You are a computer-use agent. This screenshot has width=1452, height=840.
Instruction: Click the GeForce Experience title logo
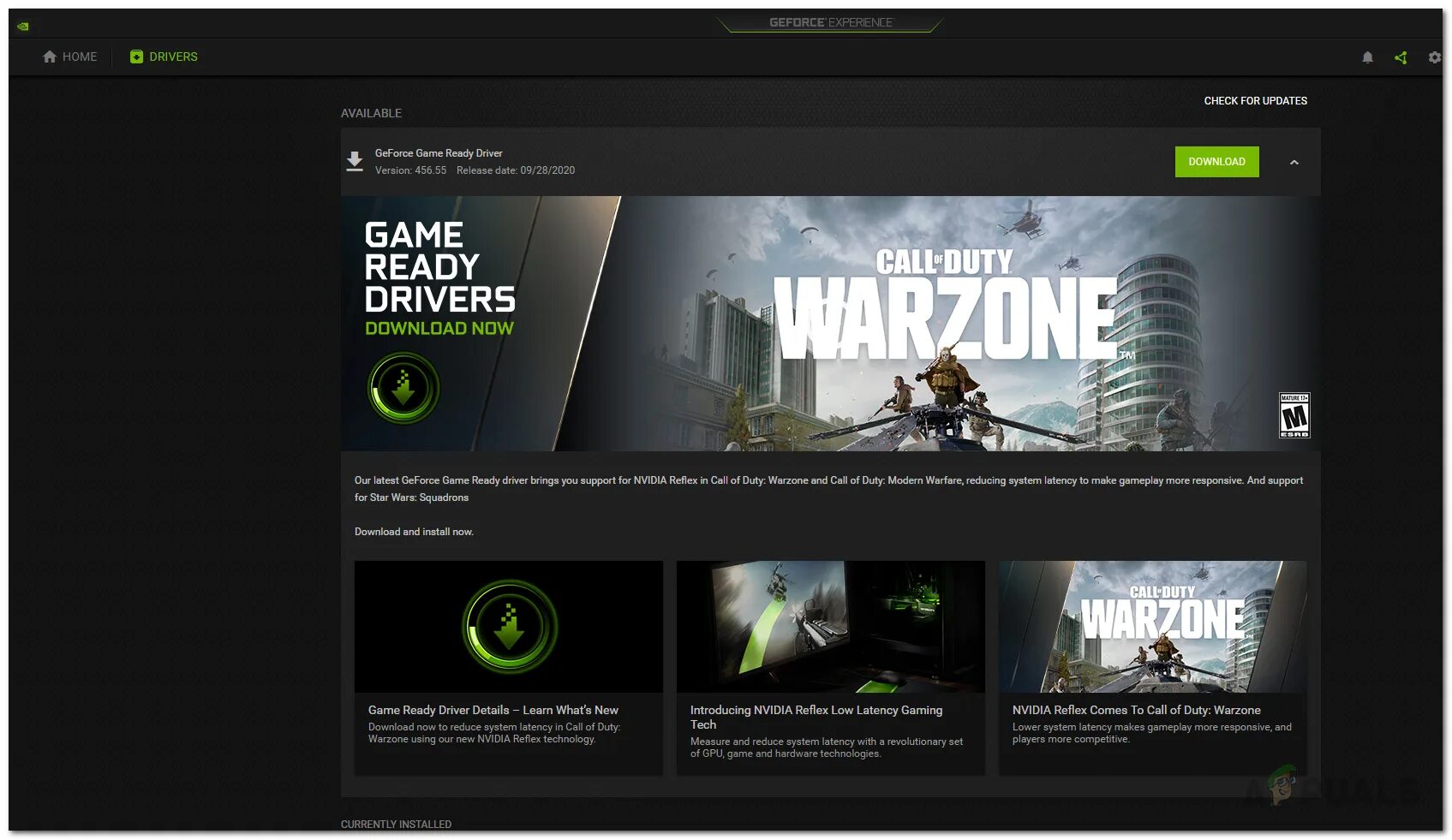pyautogui.click(x=830, y=22)
